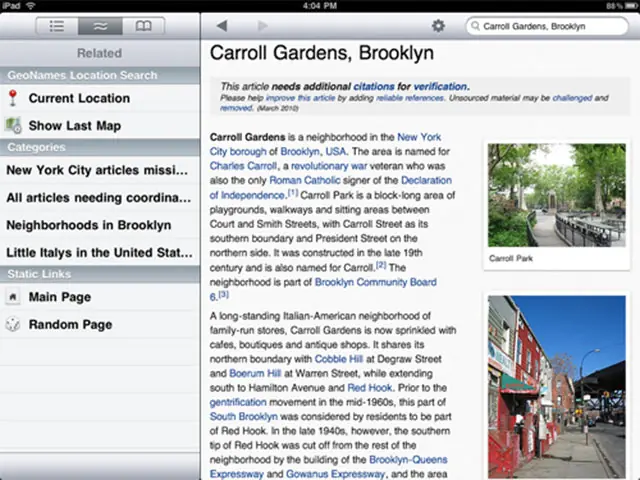Open the challenged link
The width and height of the screenshot is (640, 480).
point(572,98)
